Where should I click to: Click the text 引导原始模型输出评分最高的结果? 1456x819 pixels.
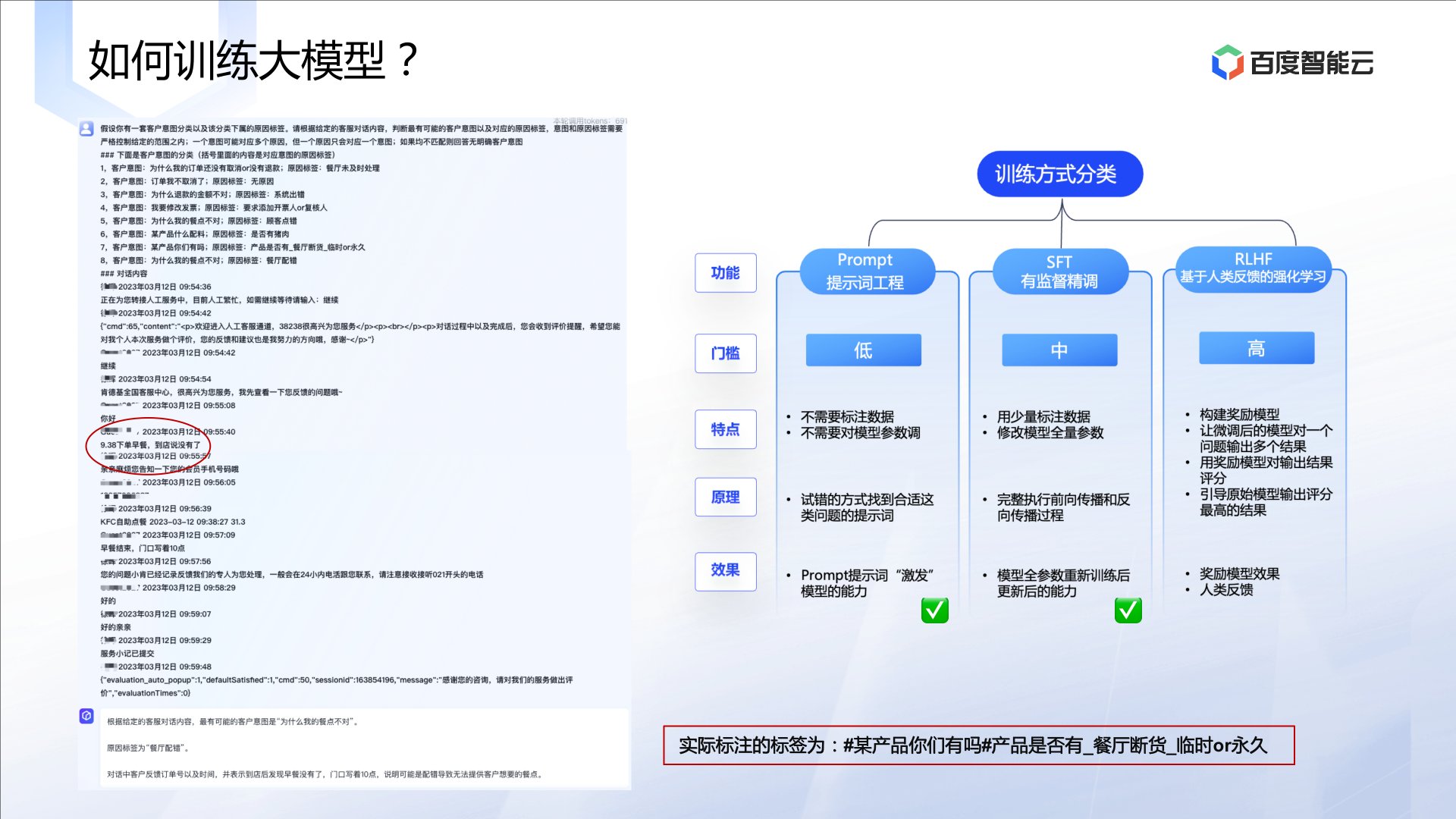(1266, 502)
